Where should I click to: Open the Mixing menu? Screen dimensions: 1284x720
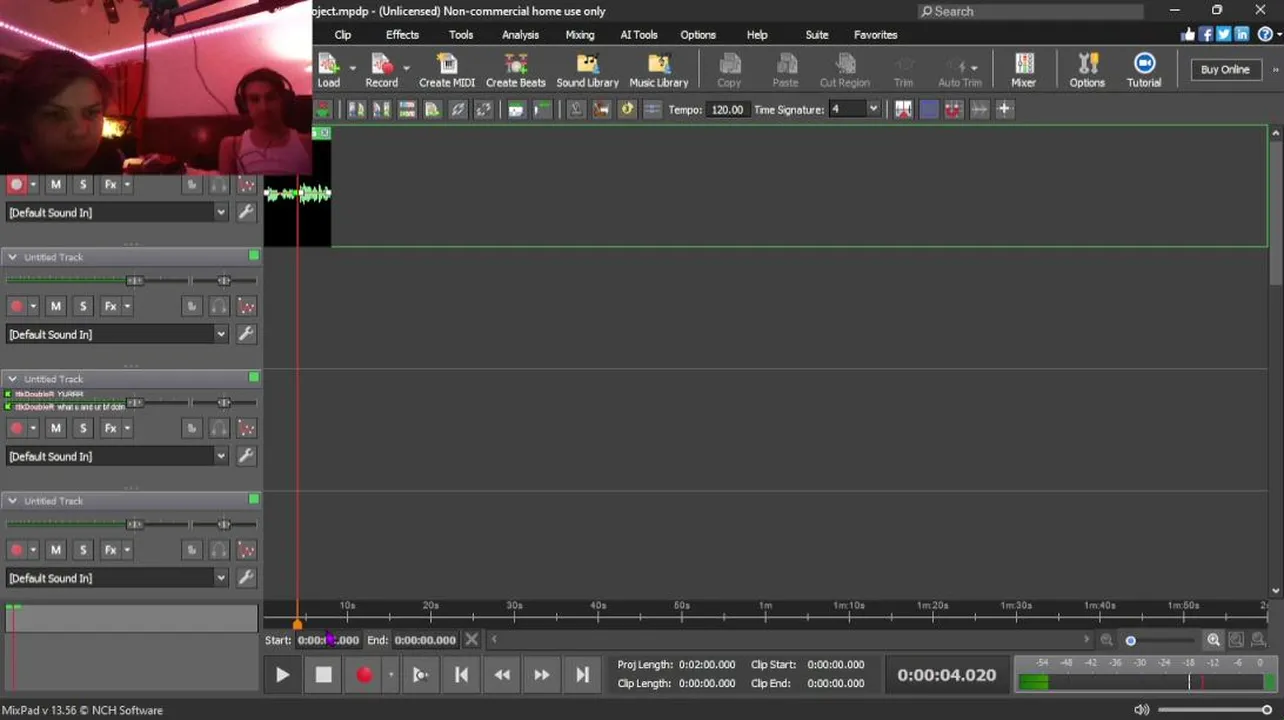580,34
